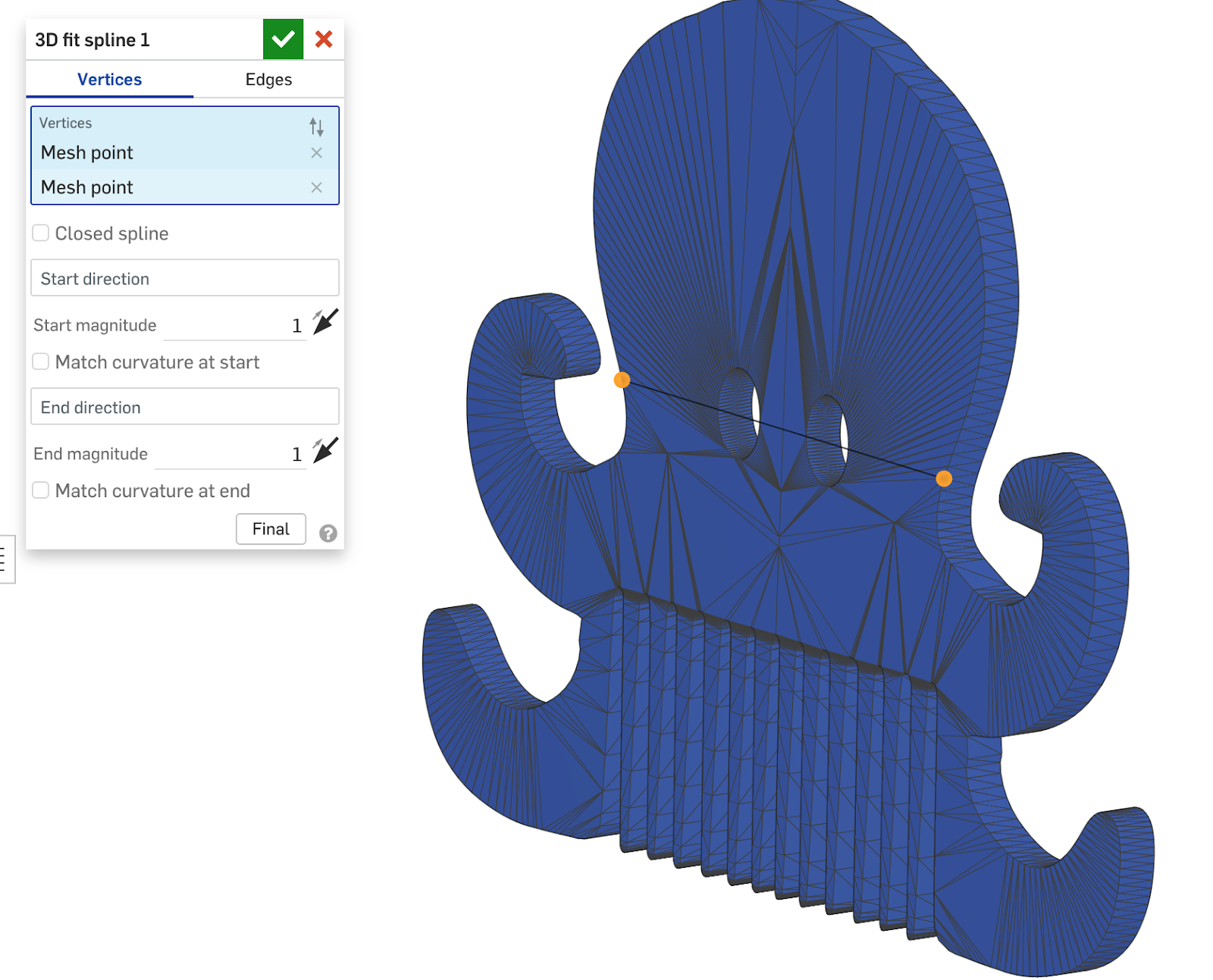Flip the start direction arrow icon
Image resolution: width=1213 pixels, height=980 pixels.
[x=325, y=322]
